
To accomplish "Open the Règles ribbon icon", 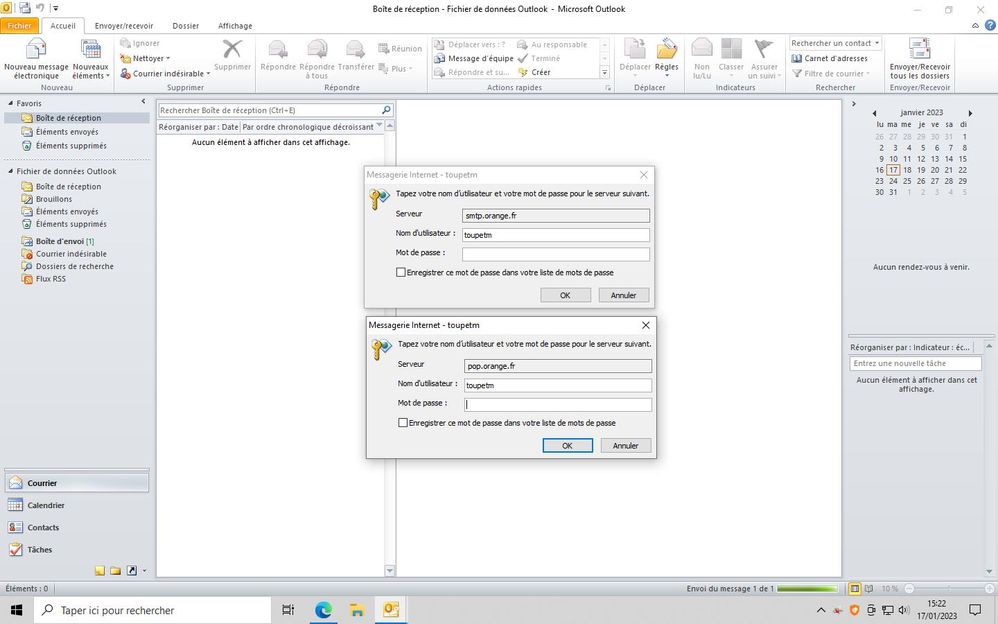I will tap(666, 52).
